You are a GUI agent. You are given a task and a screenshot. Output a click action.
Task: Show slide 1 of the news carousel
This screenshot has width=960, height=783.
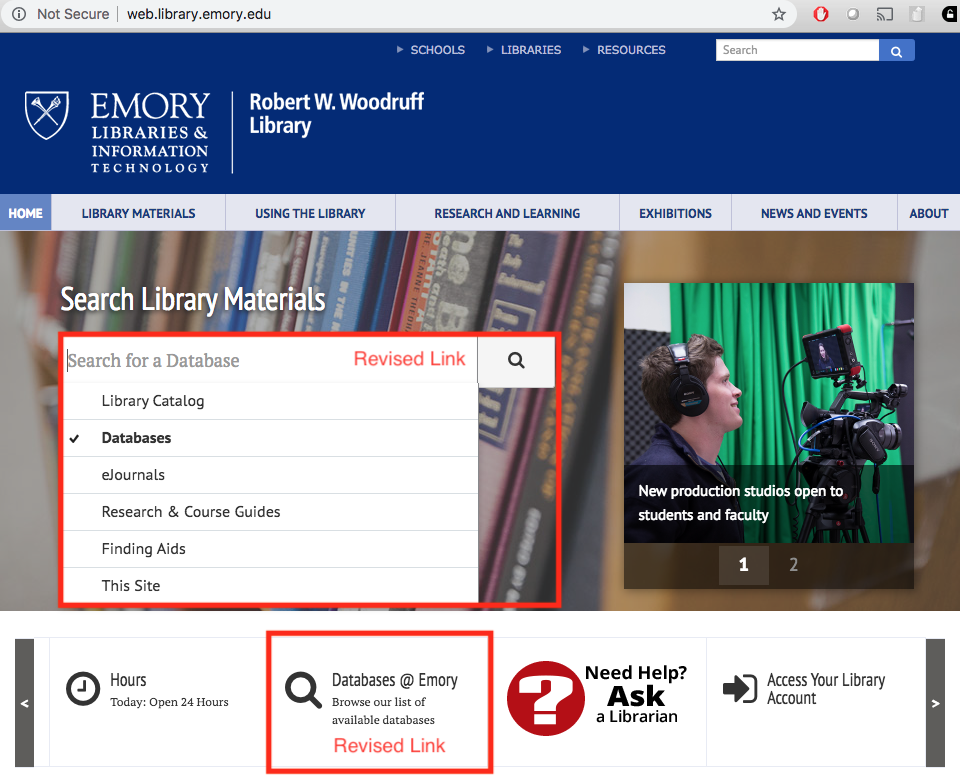743,564
